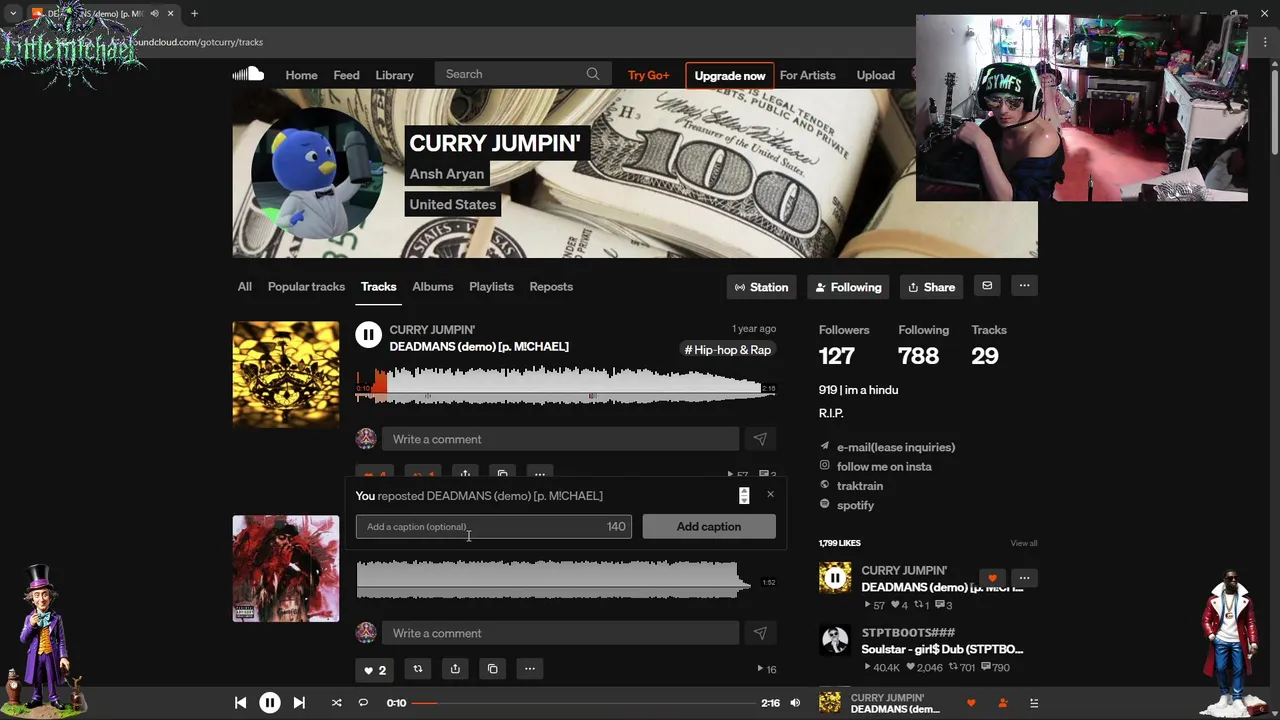The height and width of the screenshot is (720, 1280).
Task: Focus the DEADMANS Write a comment field
Action: [561, 439]
